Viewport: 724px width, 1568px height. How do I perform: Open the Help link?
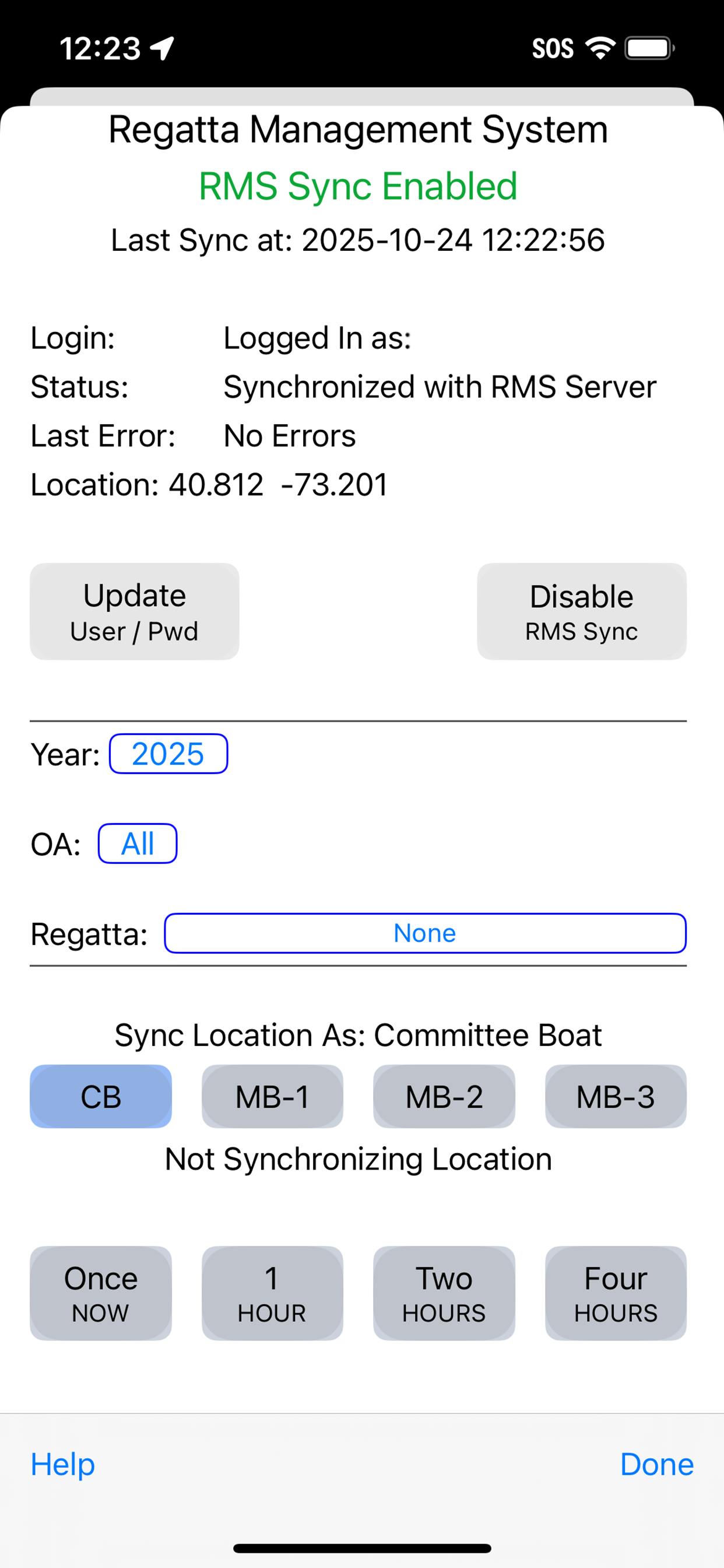[64, 1464]
